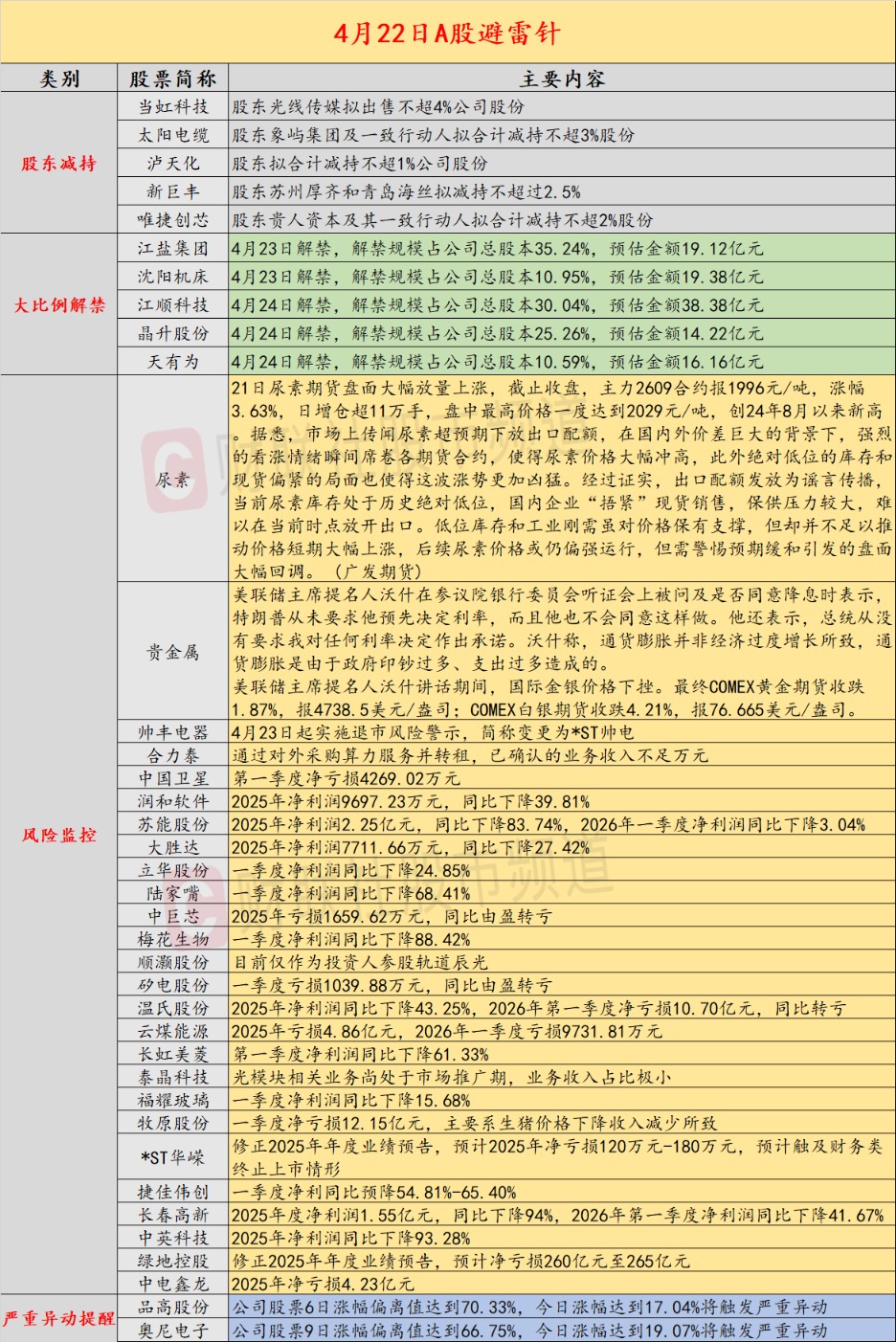Select the 类别 column header

[x=59, y=78]
